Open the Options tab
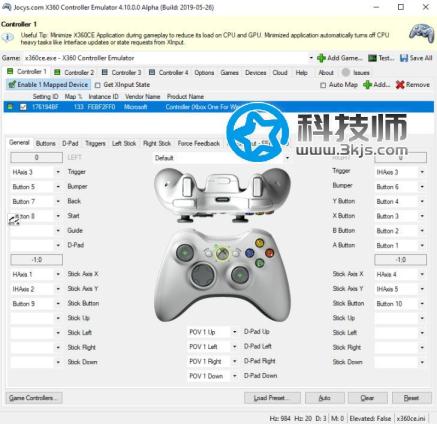Image resolution: width=437 pixels, height=424 pixels. tap(204, 72)
